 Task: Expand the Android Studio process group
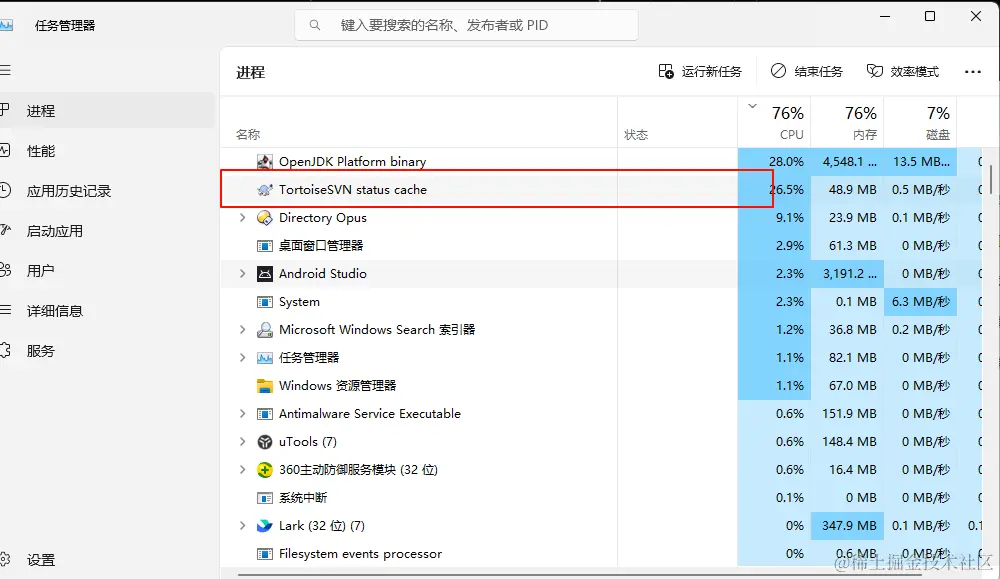(242, 273)
